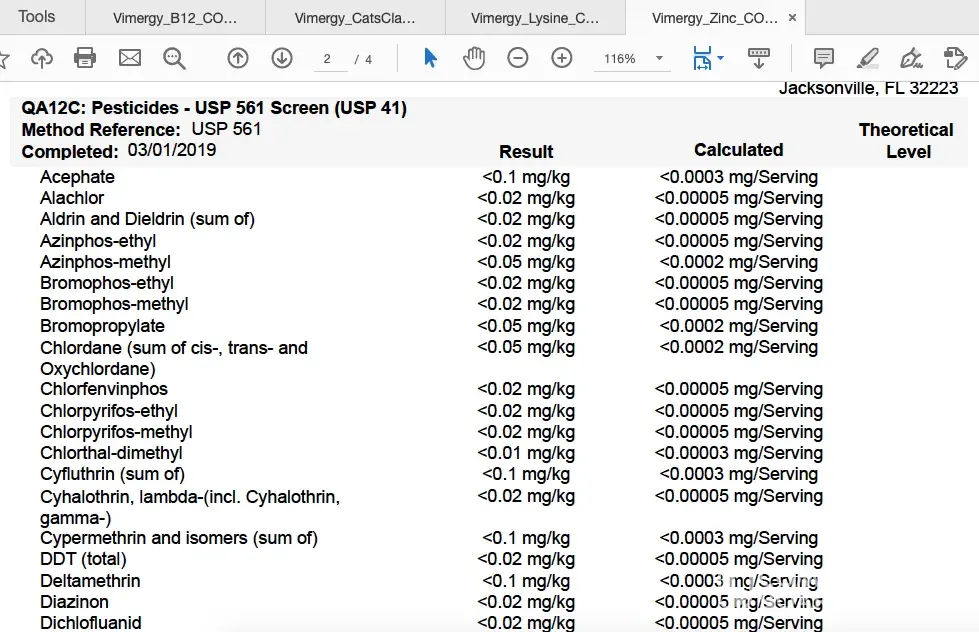
Task: Go to previous page arrow
Action: [238, 59]
